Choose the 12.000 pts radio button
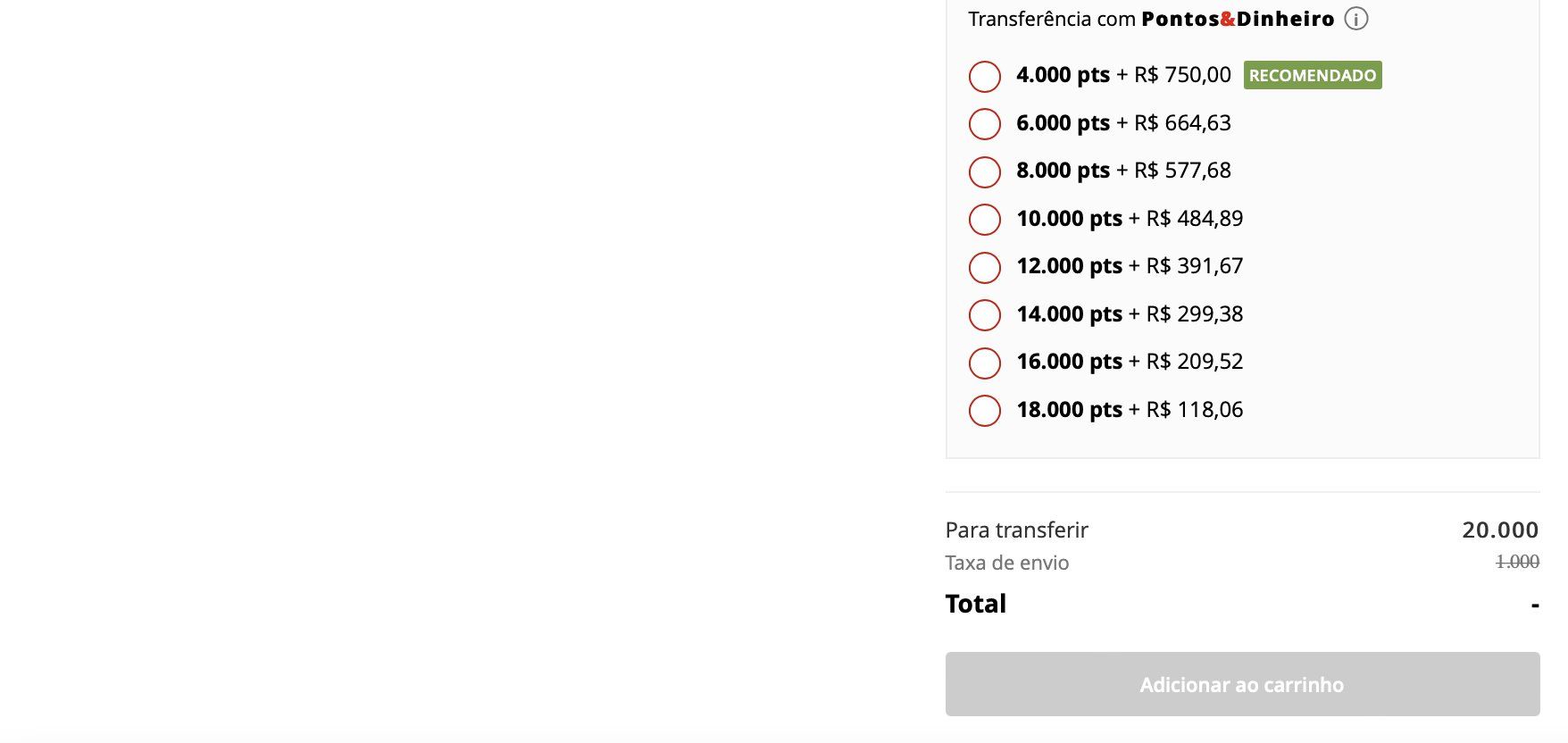The image size is (1568, 743). 985,267
